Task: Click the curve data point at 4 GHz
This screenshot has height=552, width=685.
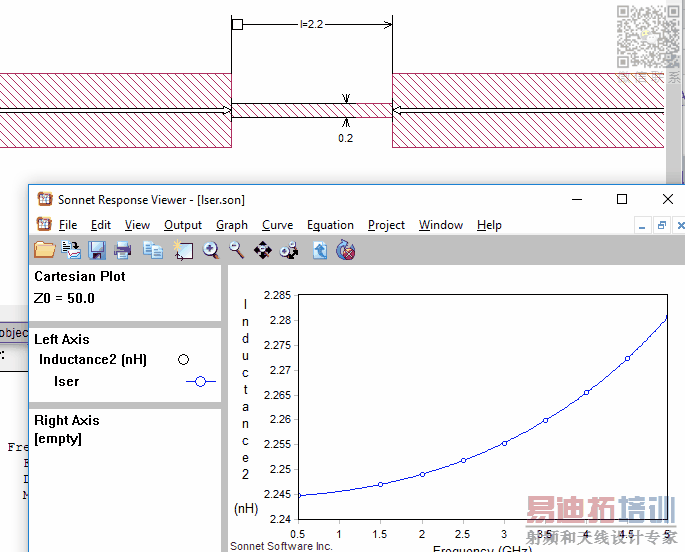Action: tap(586, 393)
